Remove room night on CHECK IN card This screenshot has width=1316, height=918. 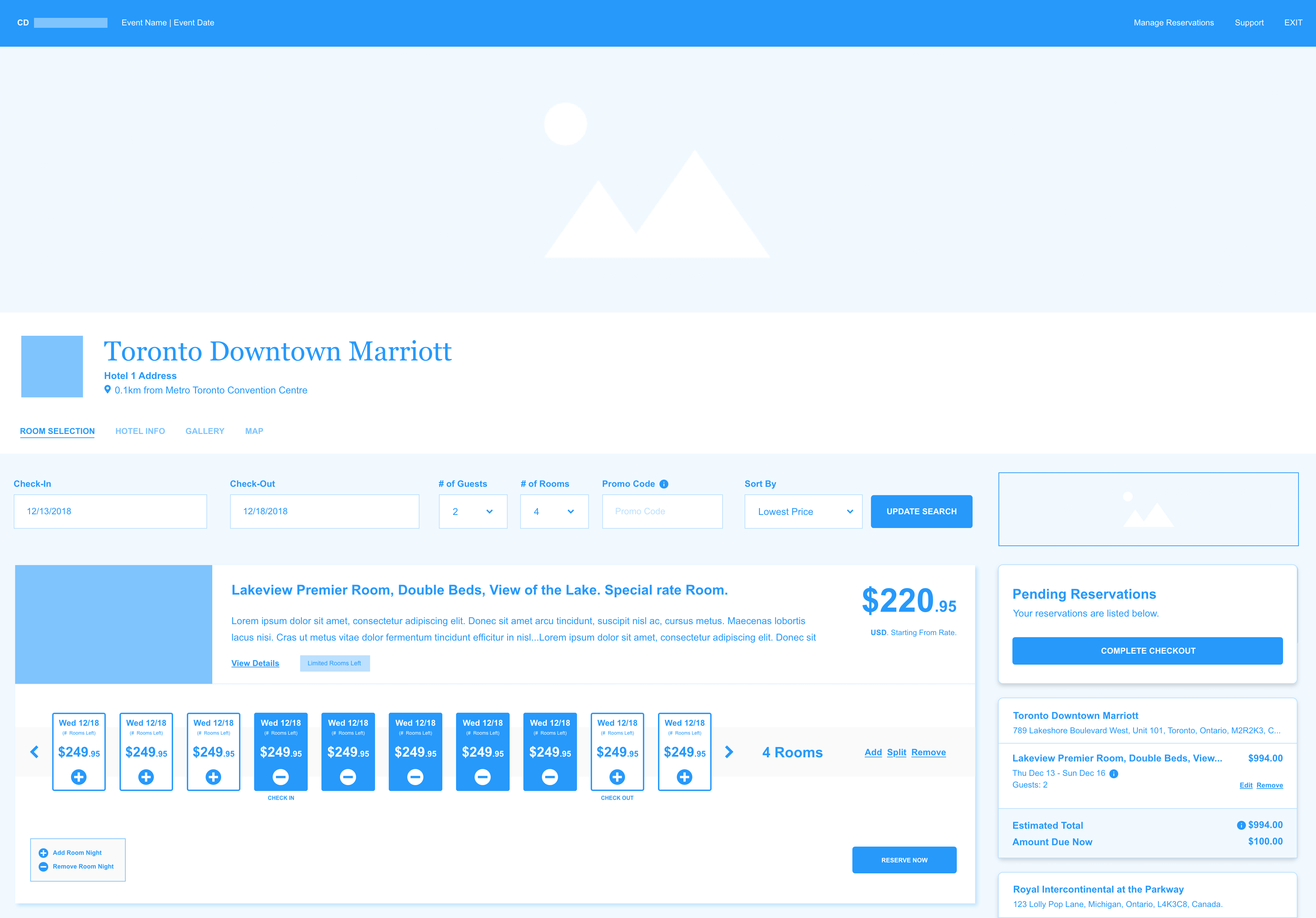coord(281,777)
